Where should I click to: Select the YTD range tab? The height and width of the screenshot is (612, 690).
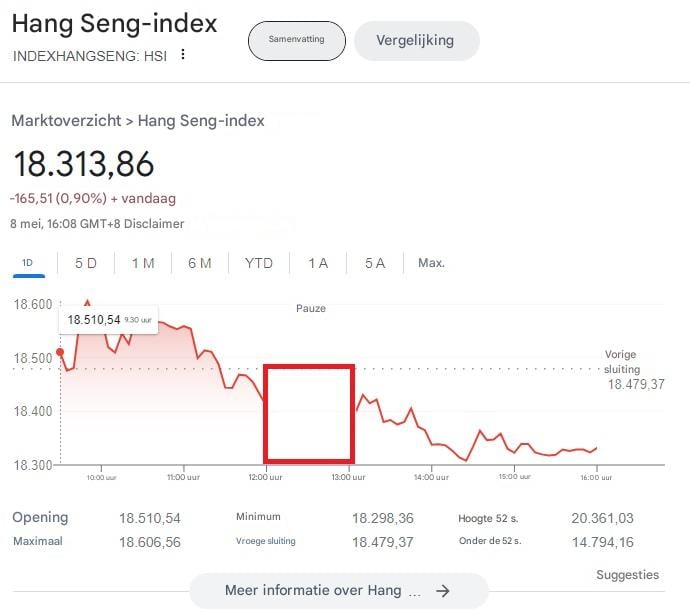click(x=258, y=263)
